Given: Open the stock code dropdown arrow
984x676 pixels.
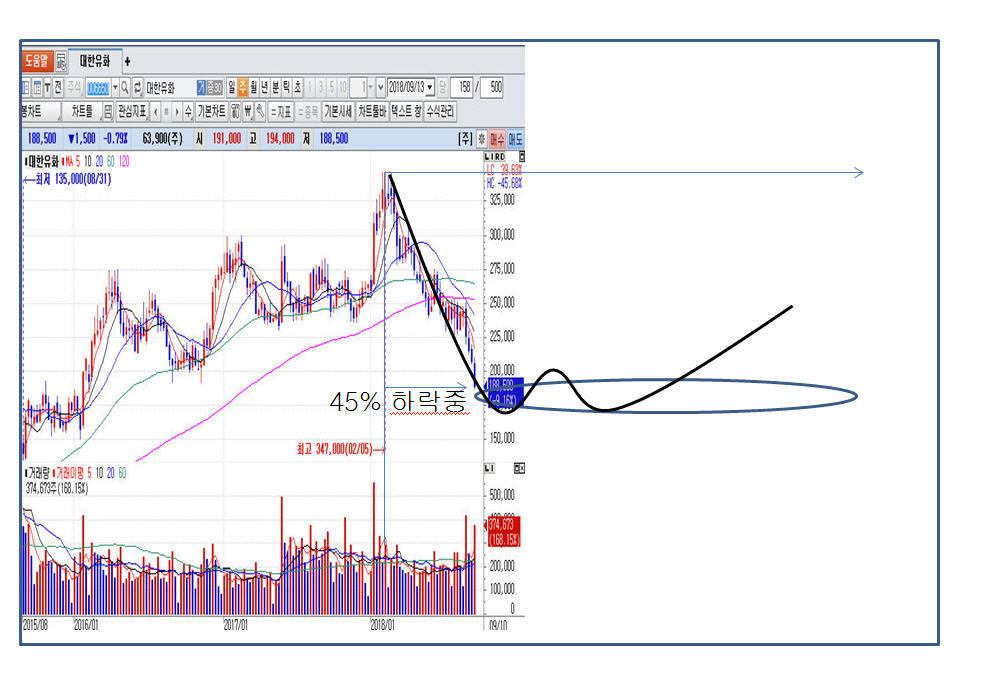Looking at the screenshot, I should pos(115,87).
